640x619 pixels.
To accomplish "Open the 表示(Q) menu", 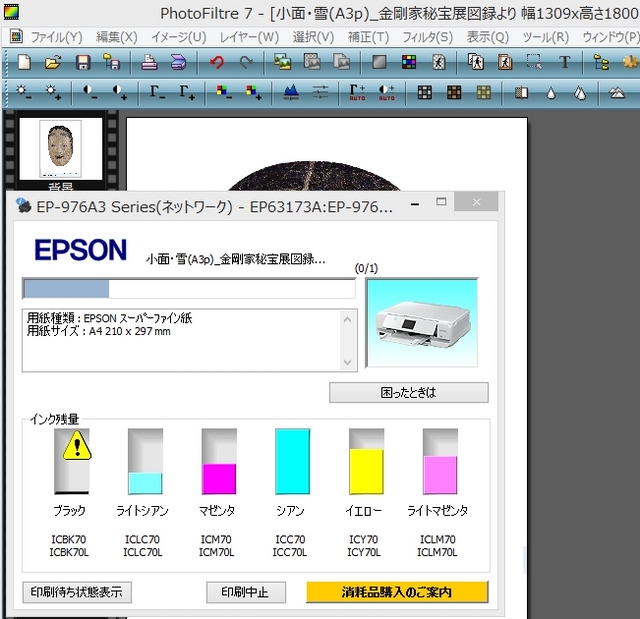I will point(488,37).
